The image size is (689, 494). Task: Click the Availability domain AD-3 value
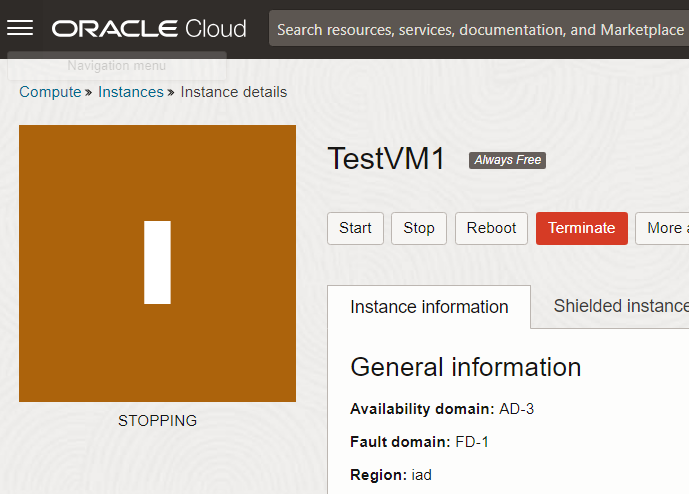click(x=516, y=409)
